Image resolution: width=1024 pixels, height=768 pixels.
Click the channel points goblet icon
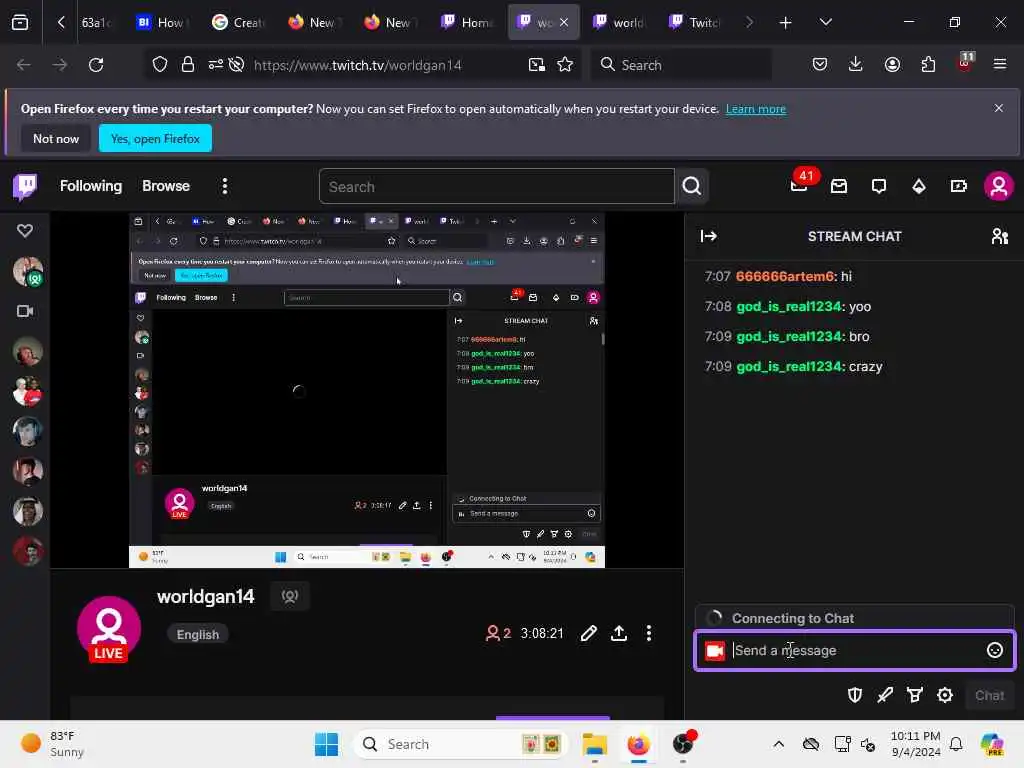point(915,695)
